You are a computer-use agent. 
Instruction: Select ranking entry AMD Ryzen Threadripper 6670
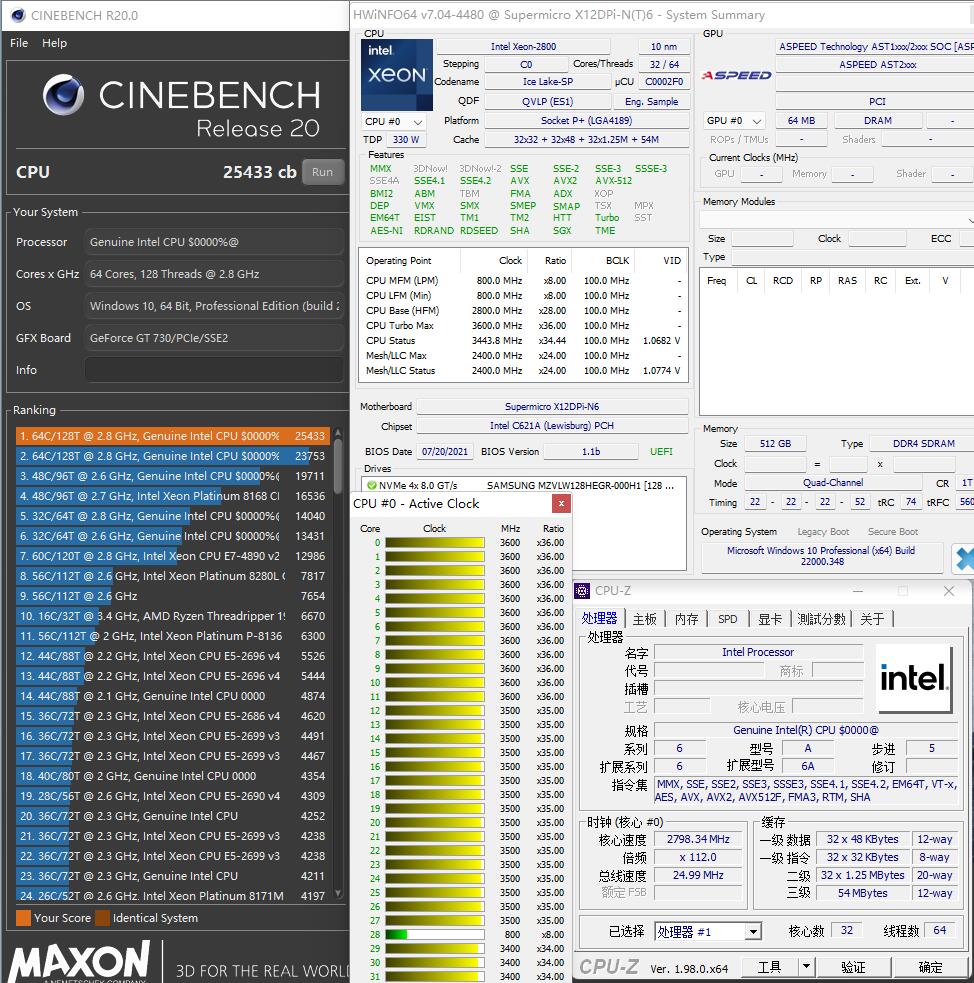[x=173, y=616]
